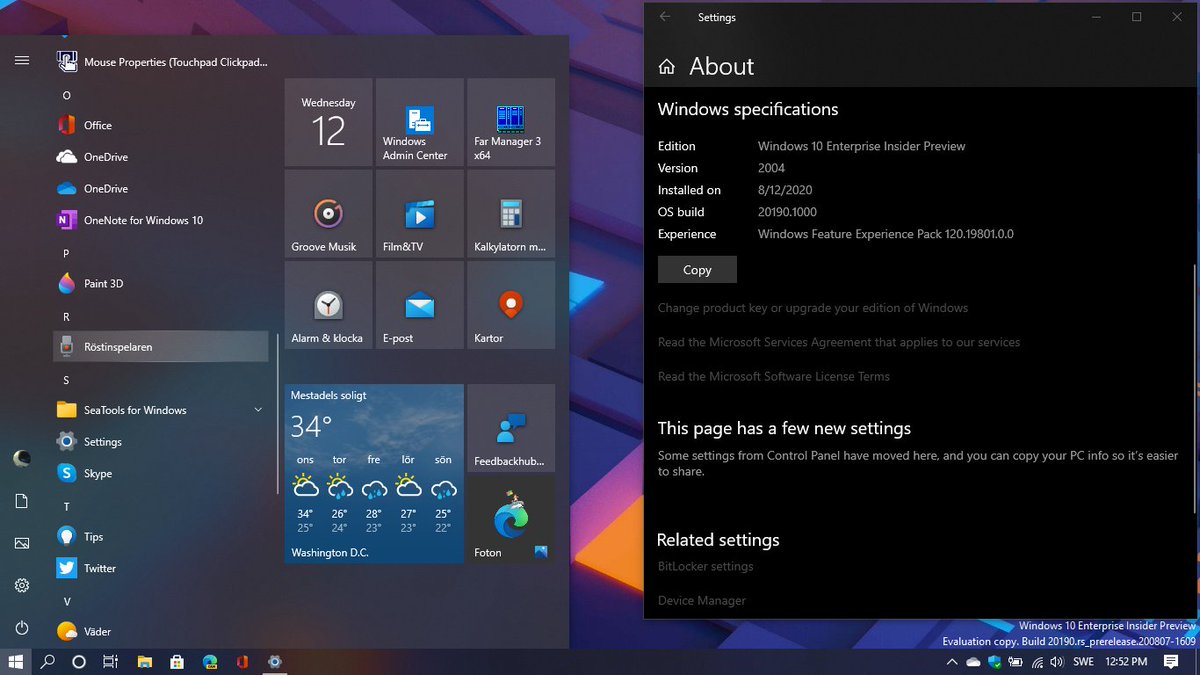This screenshot has width=1200, height=675.
Task: Jump to the letter V app group
Action: click(x=67, y=602)
